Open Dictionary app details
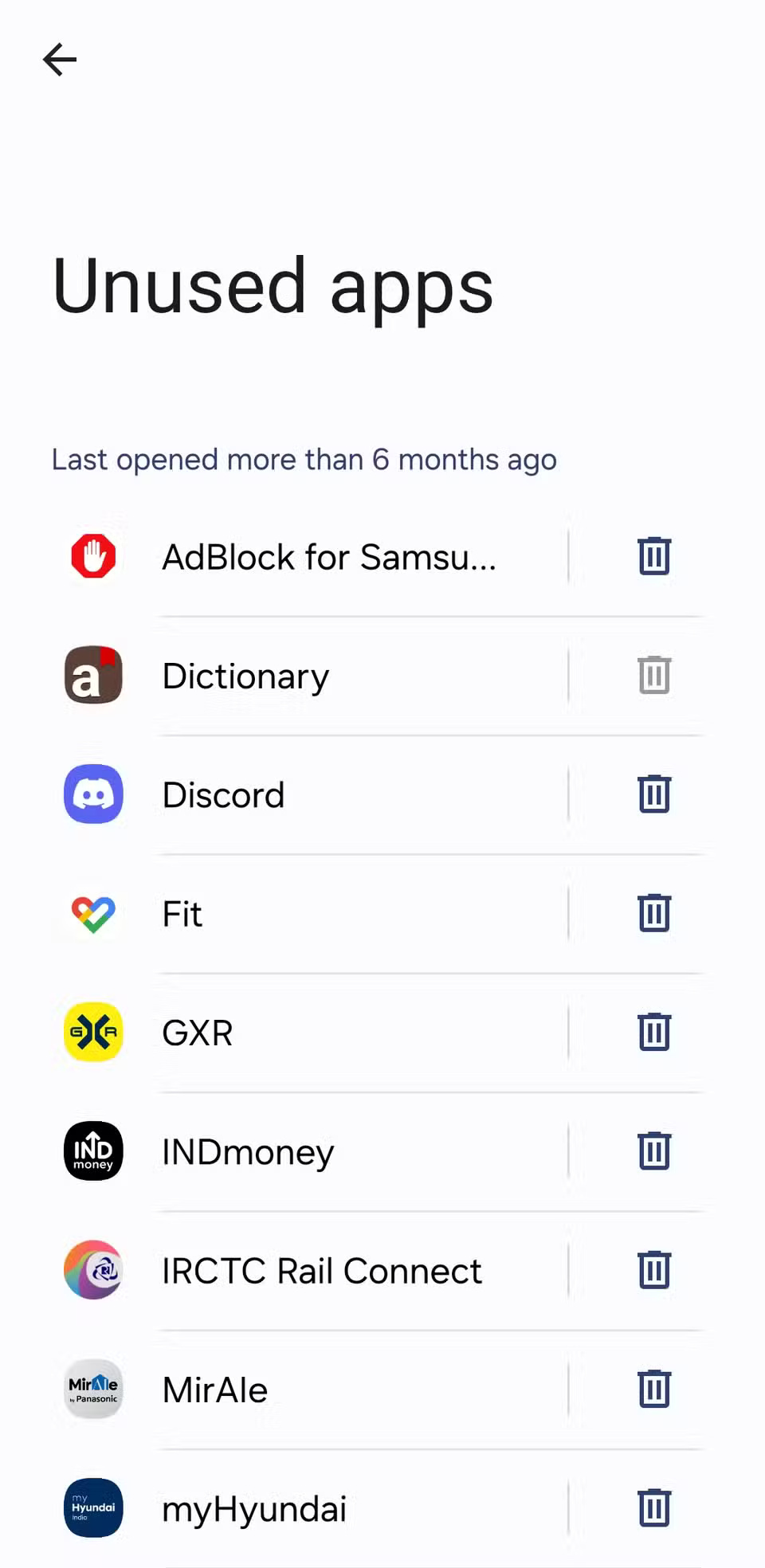Viewport: 765px width, 1568px height. (245, 676)
